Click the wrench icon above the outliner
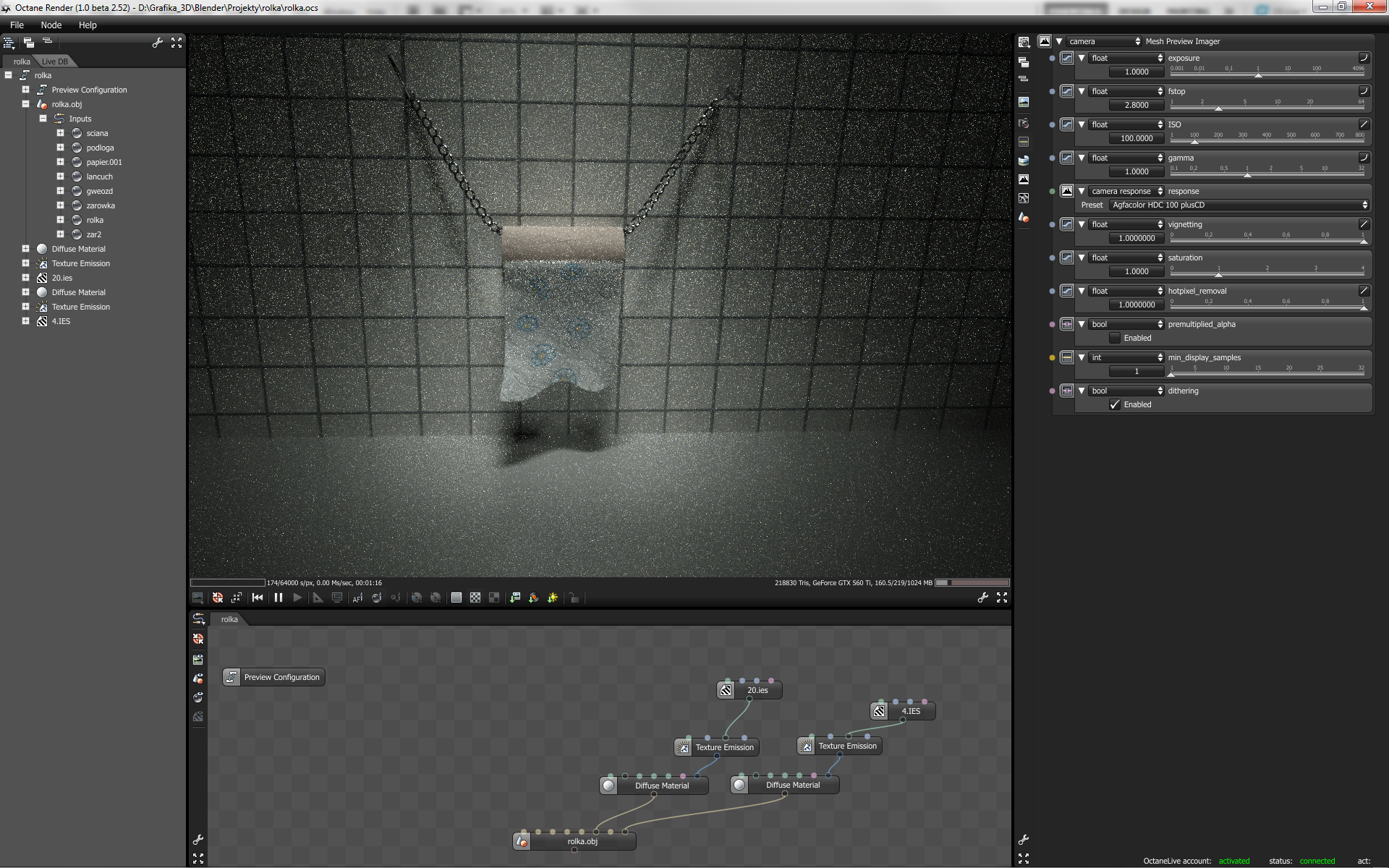The height and width of the screenshot is (868, 1389). point(157,43)
